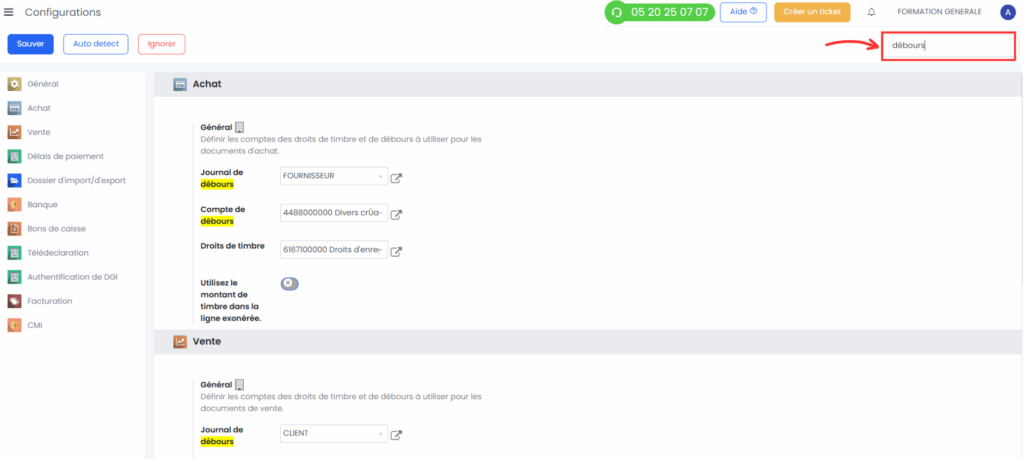Open external link beside Droits de timbre
Image resolution: width=1024 pixels, height=459 pixels.
[x=396, y=251]
